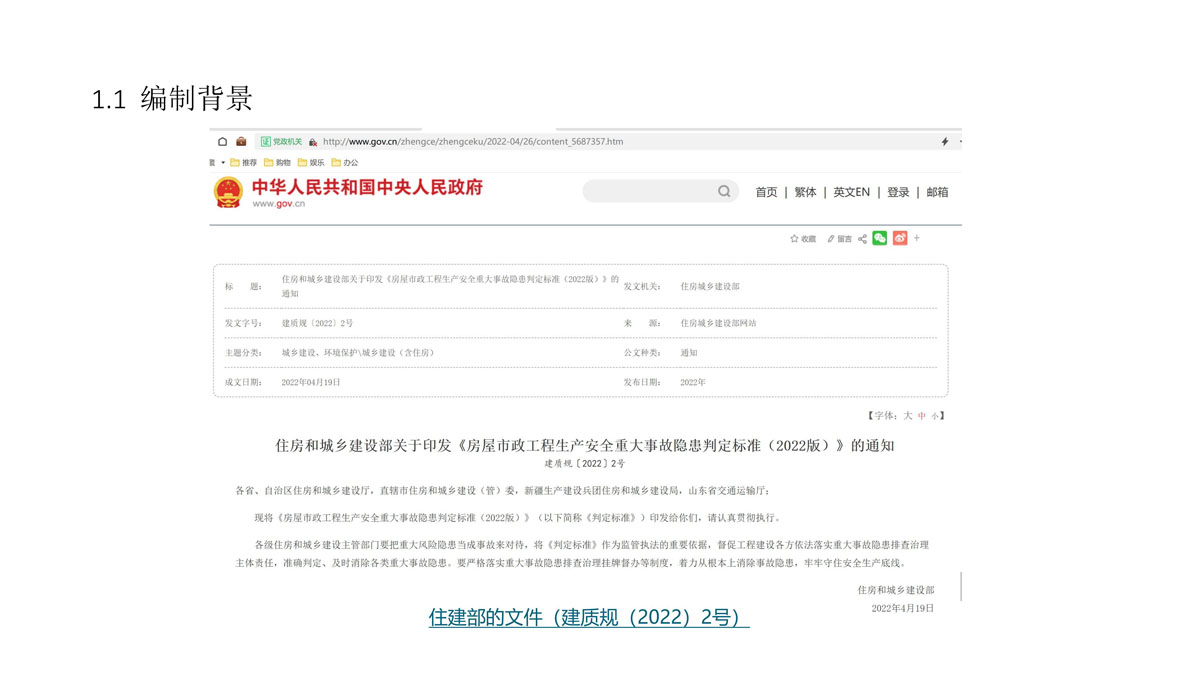Click the briefcase icon beside the home icon

click(x=241, y=142)
